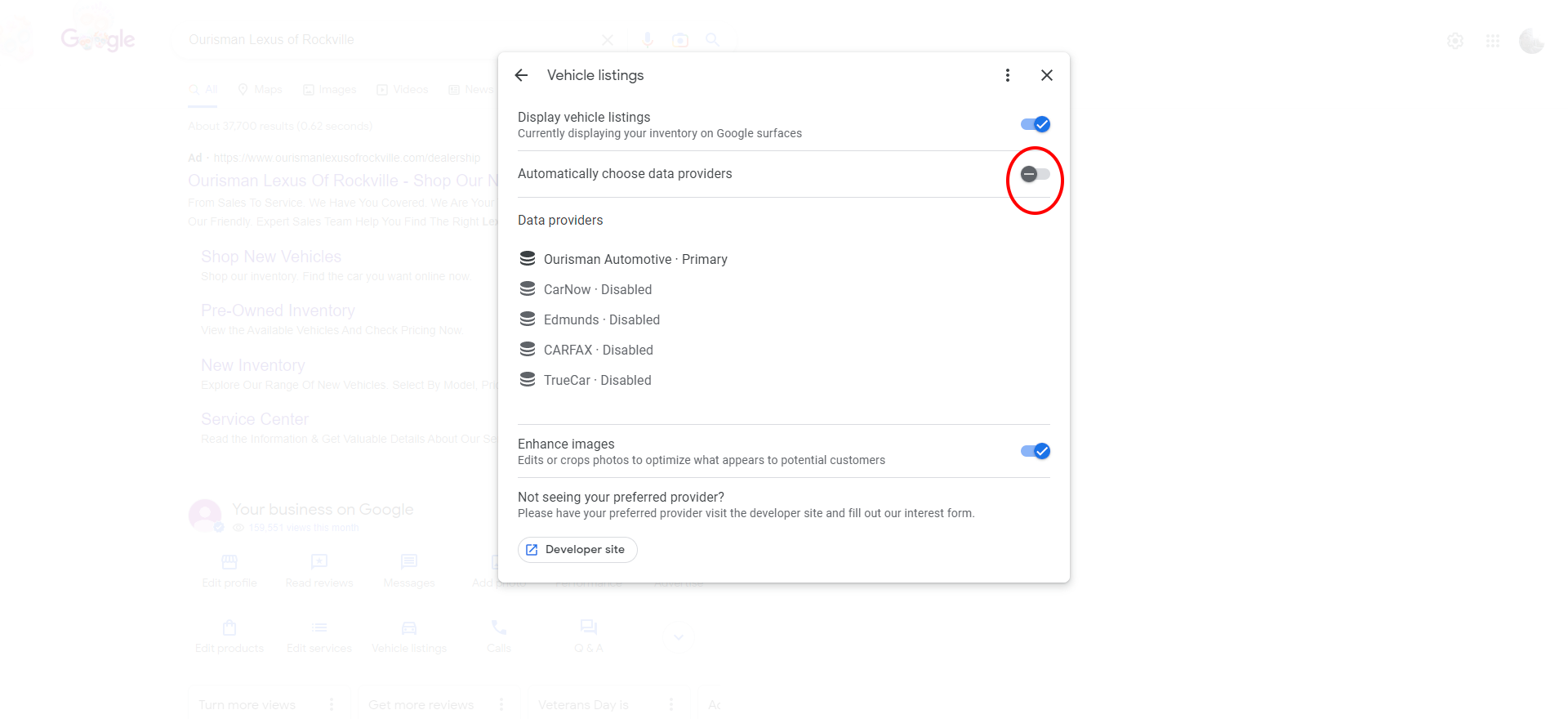
Task: Start voice search with microphone icon
Action: coord(648,40)
